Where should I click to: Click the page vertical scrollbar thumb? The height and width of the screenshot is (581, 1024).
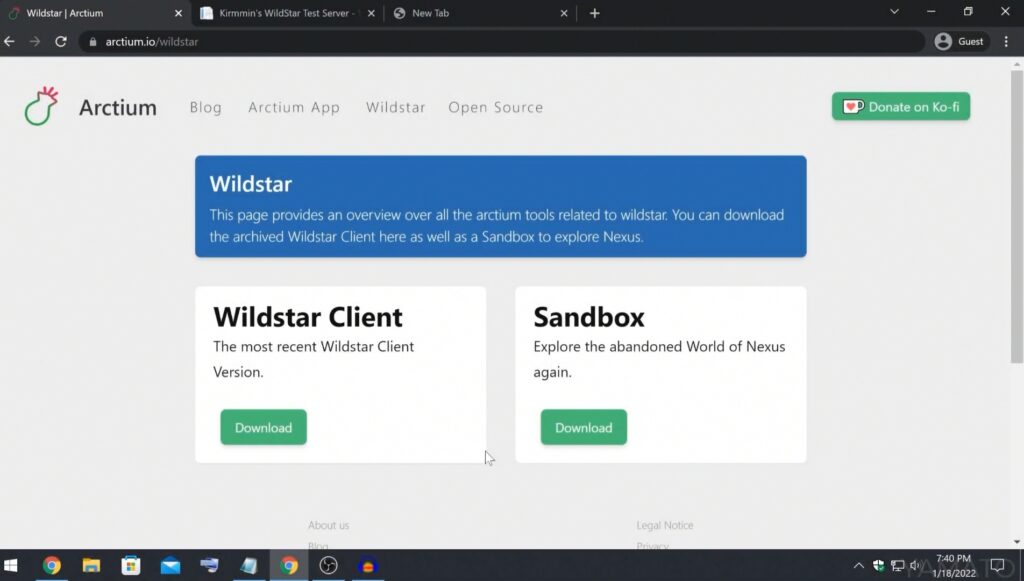coord(1017,215)
